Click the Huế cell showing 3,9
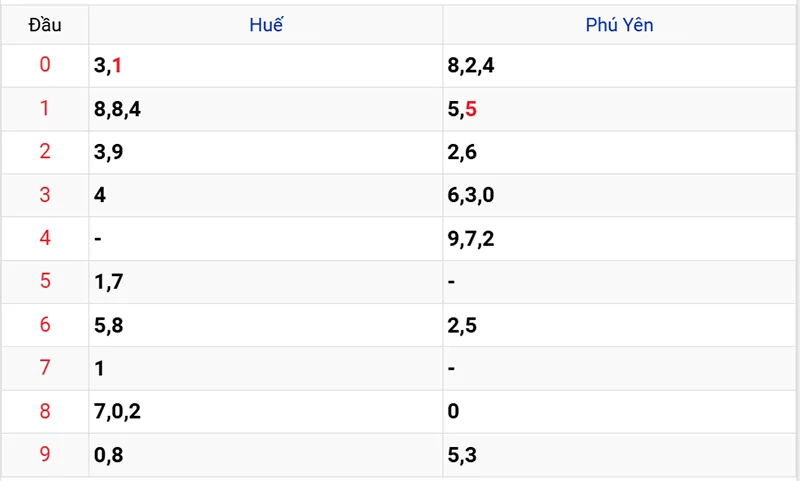This screenshot has height=481, width=800. click(108, 153)
